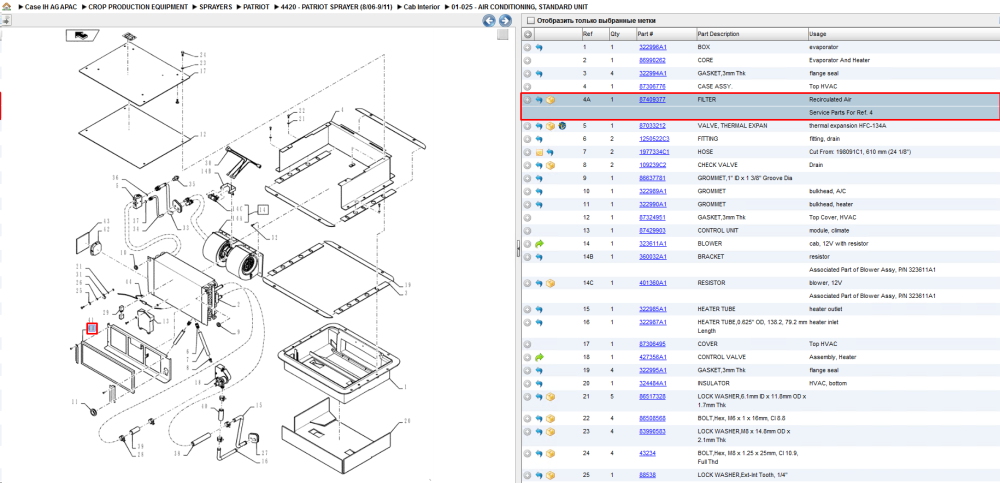Screen dimensions: 1000x483
Task: Click blue arrow icon in ref 3 GASKET row
Action: click(539, 73)
